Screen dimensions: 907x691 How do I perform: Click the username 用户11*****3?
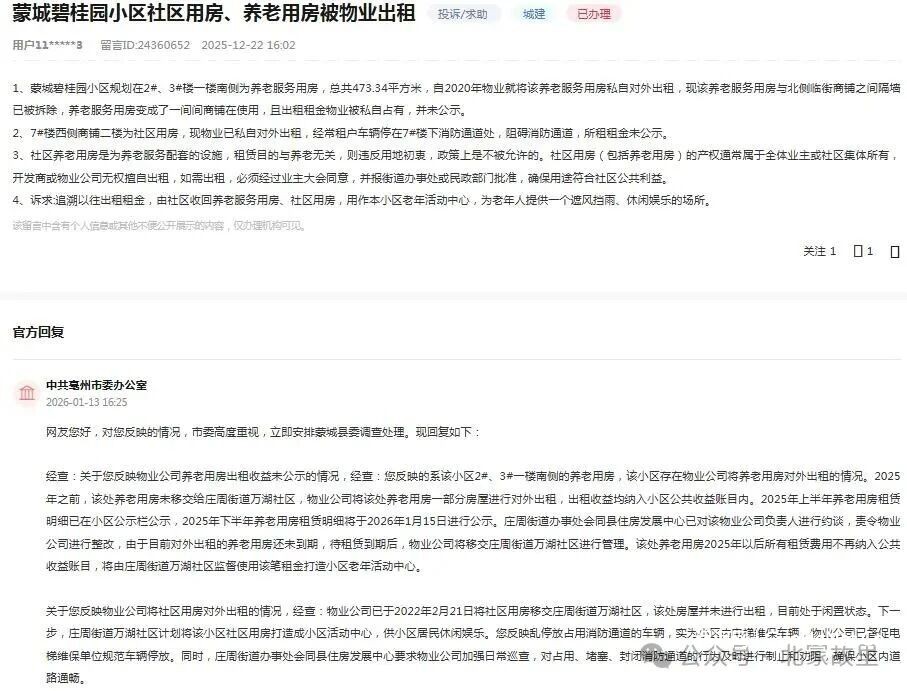tap(47, 45)
